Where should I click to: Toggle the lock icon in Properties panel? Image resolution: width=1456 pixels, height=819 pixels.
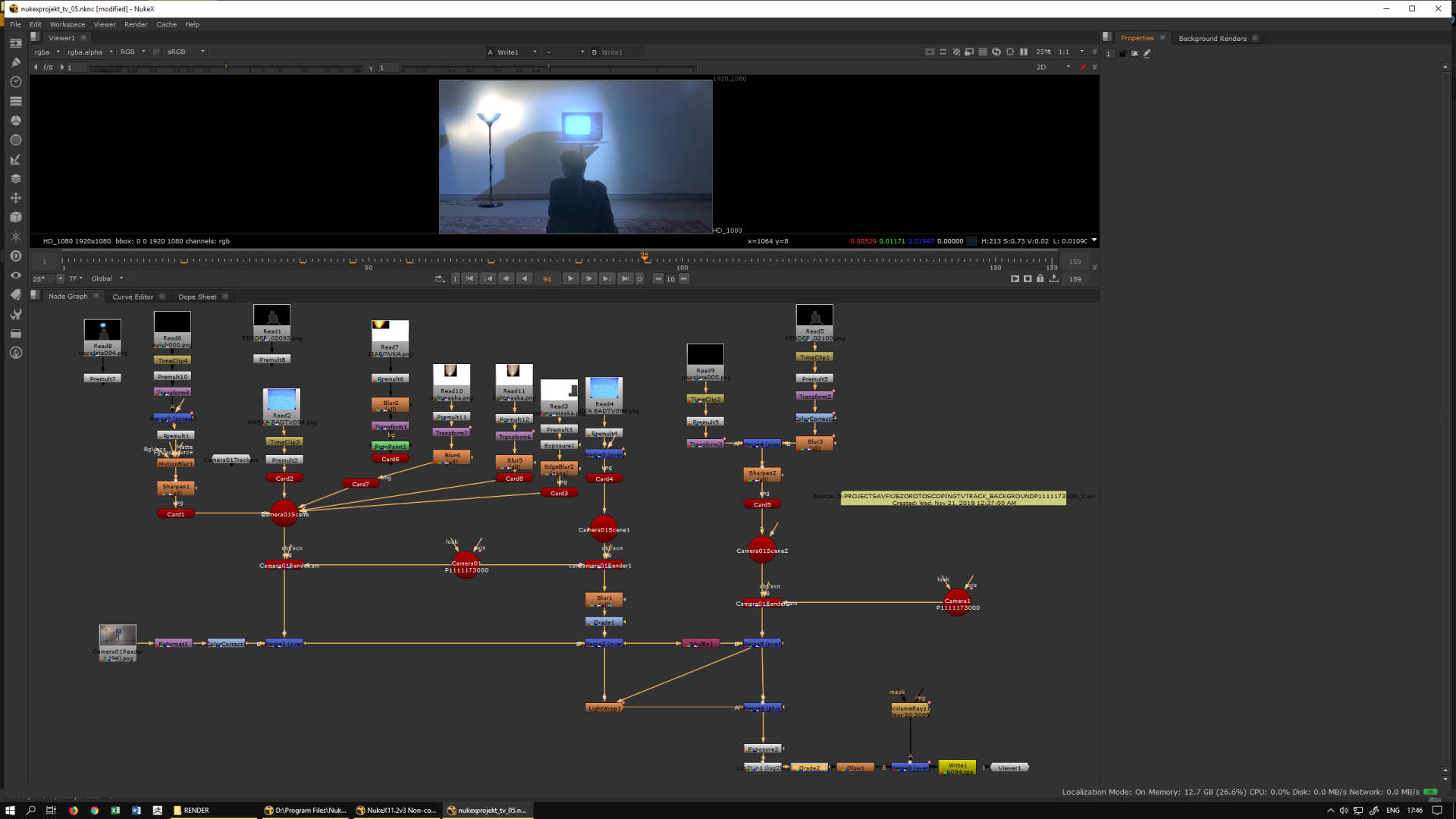click(1122, 54)
